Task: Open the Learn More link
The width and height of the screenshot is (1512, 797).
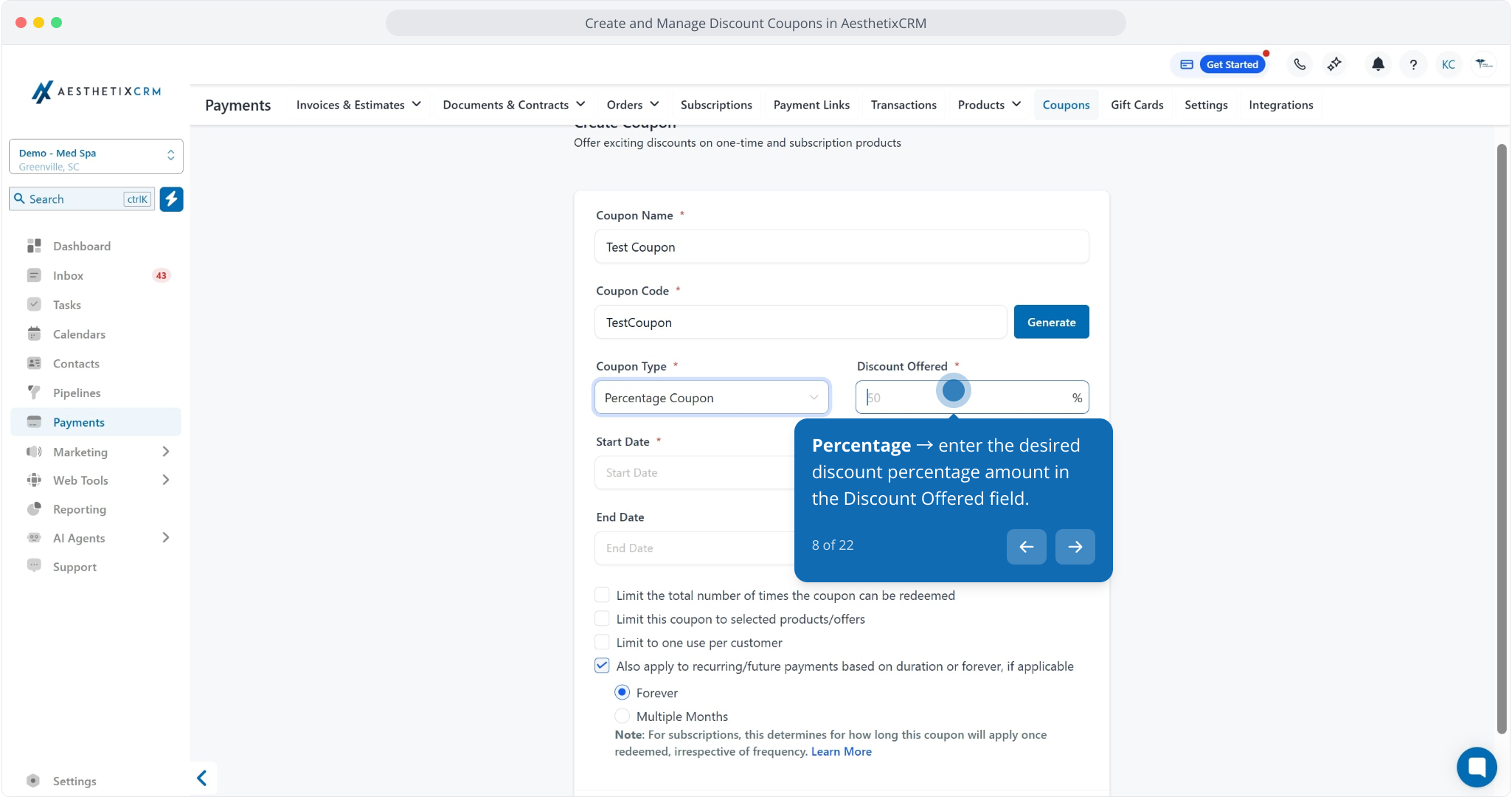Action: tap(841, 751)
